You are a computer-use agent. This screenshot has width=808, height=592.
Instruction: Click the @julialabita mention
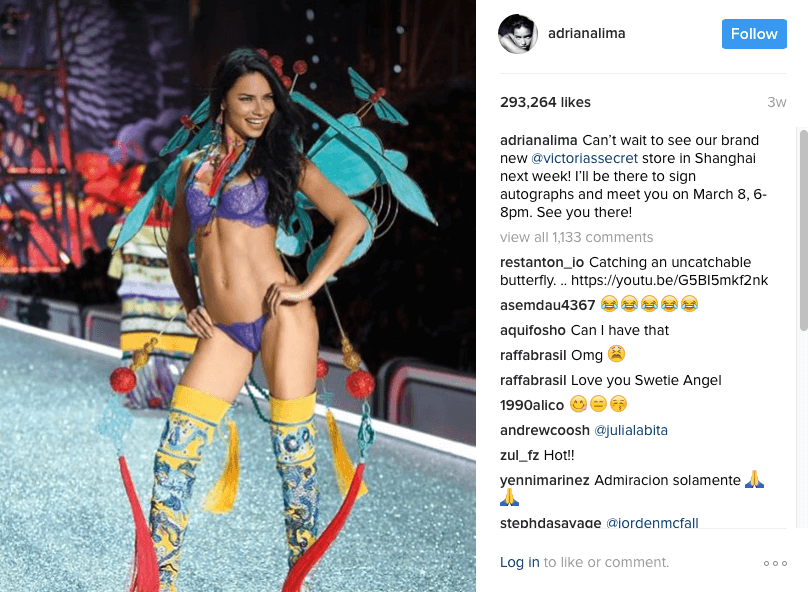coord(631,430)
